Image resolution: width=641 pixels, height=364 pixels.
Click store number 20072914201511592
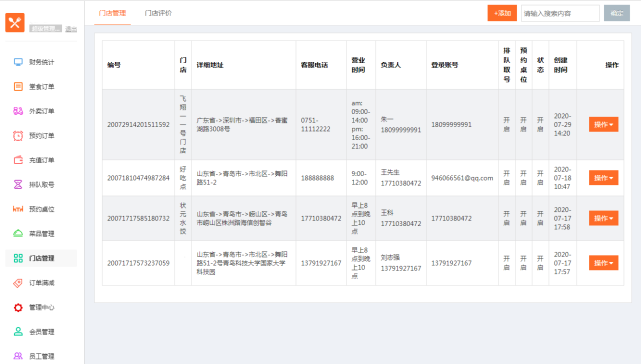click(x=138, y=124)
